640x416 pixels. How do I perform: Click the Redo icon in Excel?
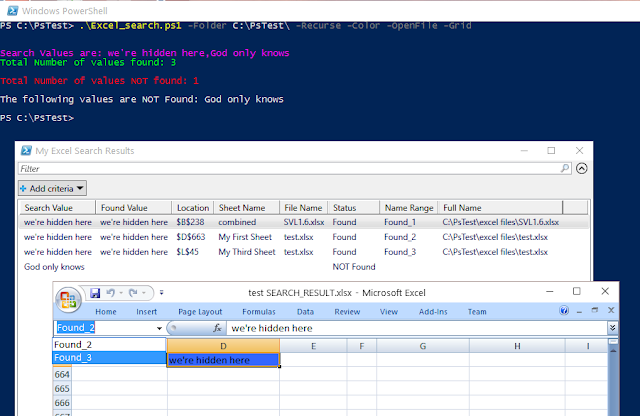tap(133, 292)
